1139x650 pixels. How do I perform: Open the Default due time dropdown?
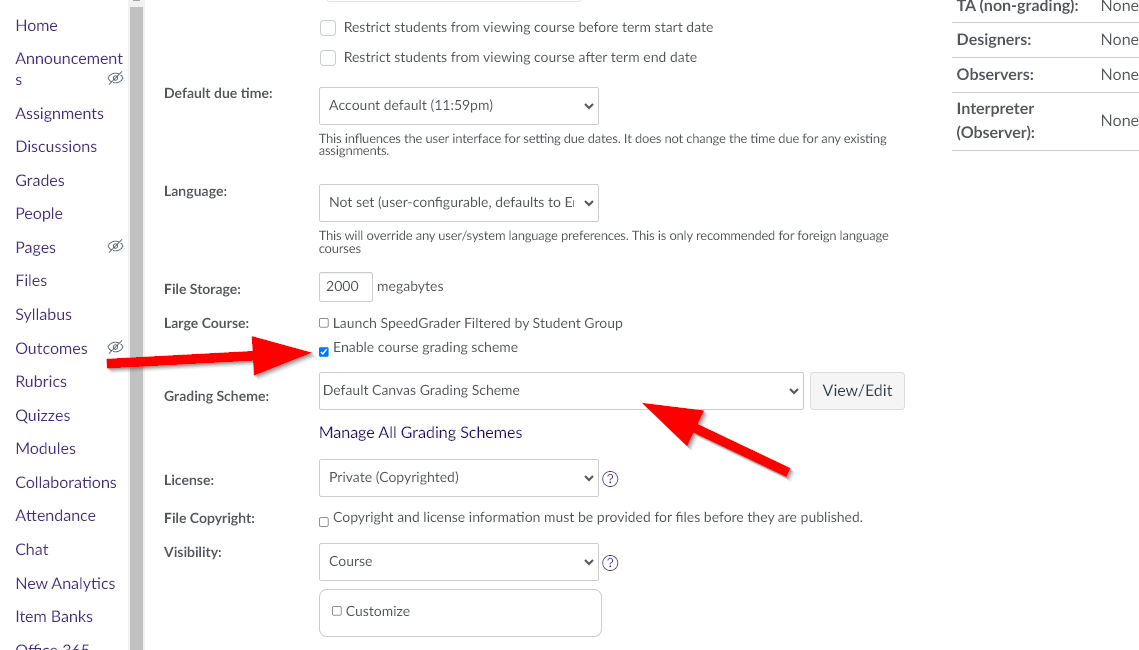coord(458,105)
